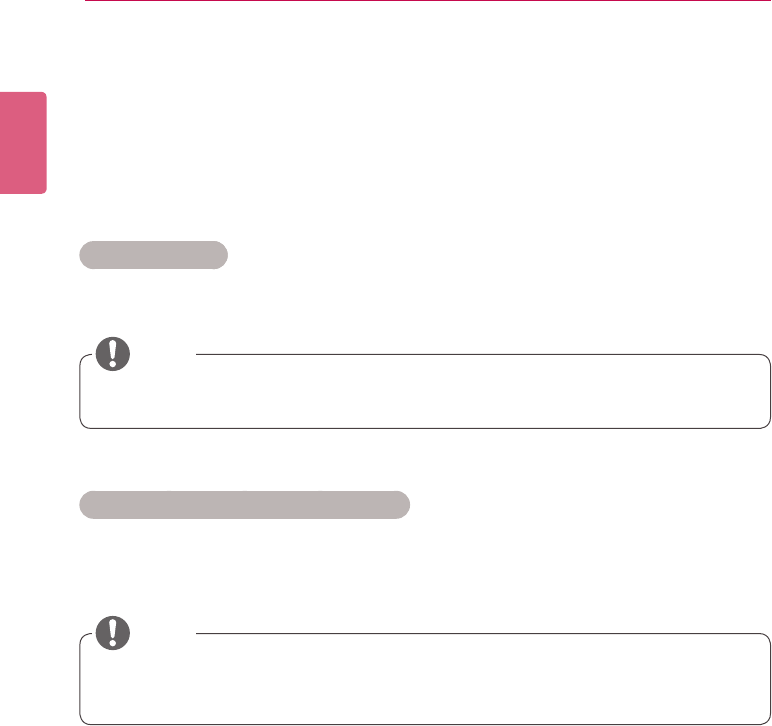
Task: Click the top end of pink side tab
Action: [x=24, y=95]
